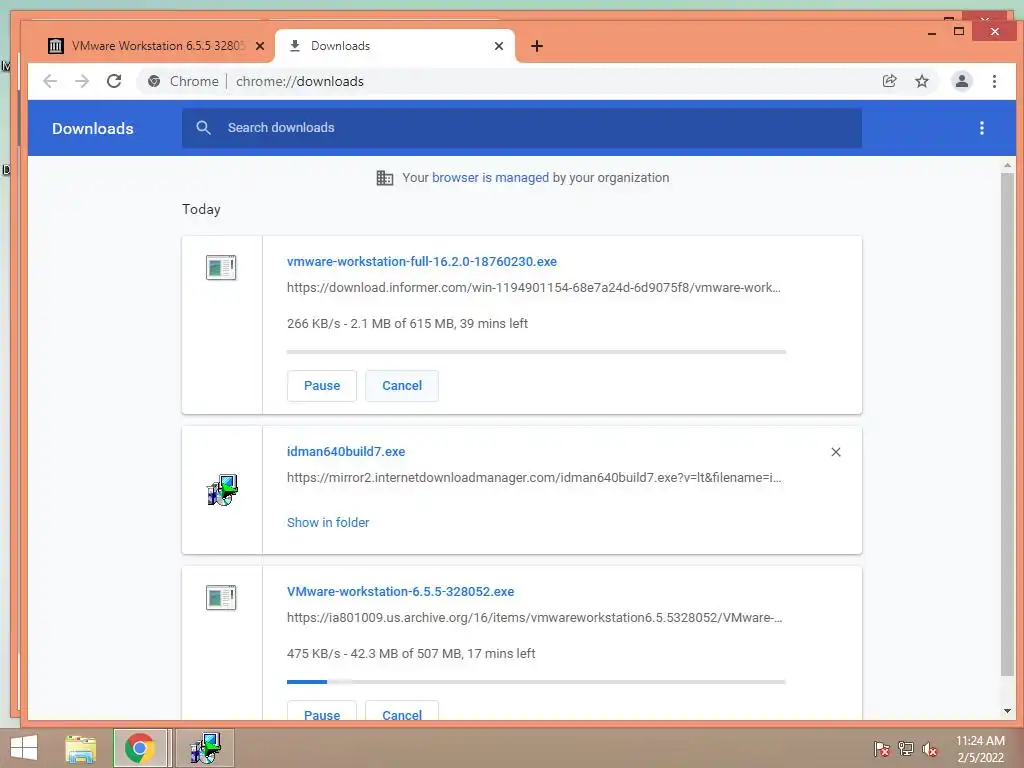Go back to previous page
This screenshot has width=1024, height=768.
[50, 81]
